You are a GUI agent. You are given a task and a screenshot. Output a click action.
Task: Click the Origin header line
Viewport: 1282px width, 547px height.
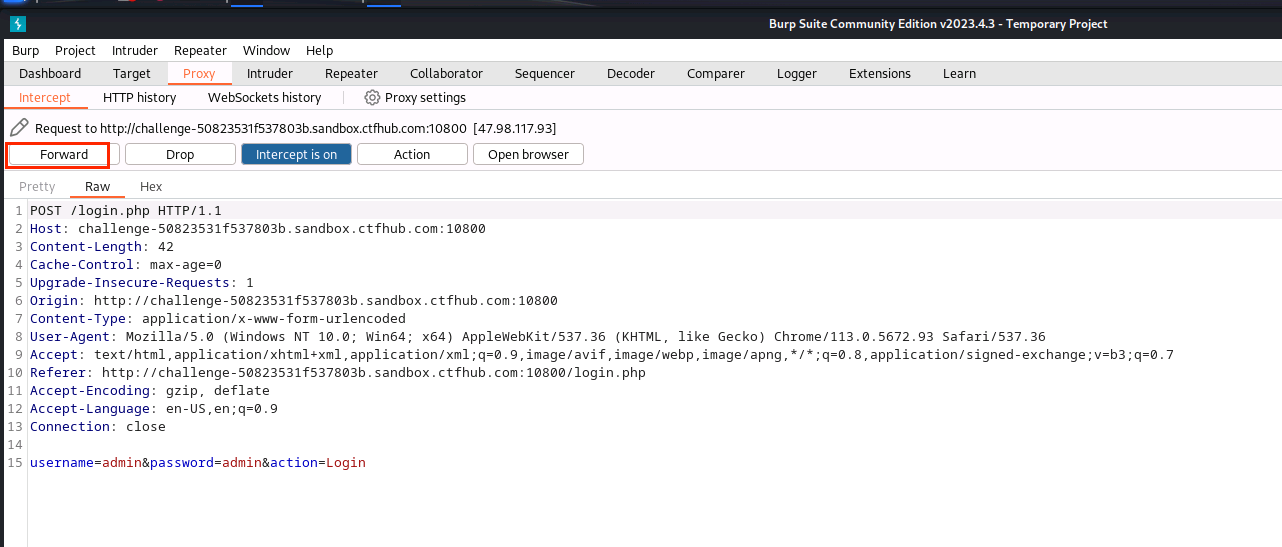tap(294, 300)
